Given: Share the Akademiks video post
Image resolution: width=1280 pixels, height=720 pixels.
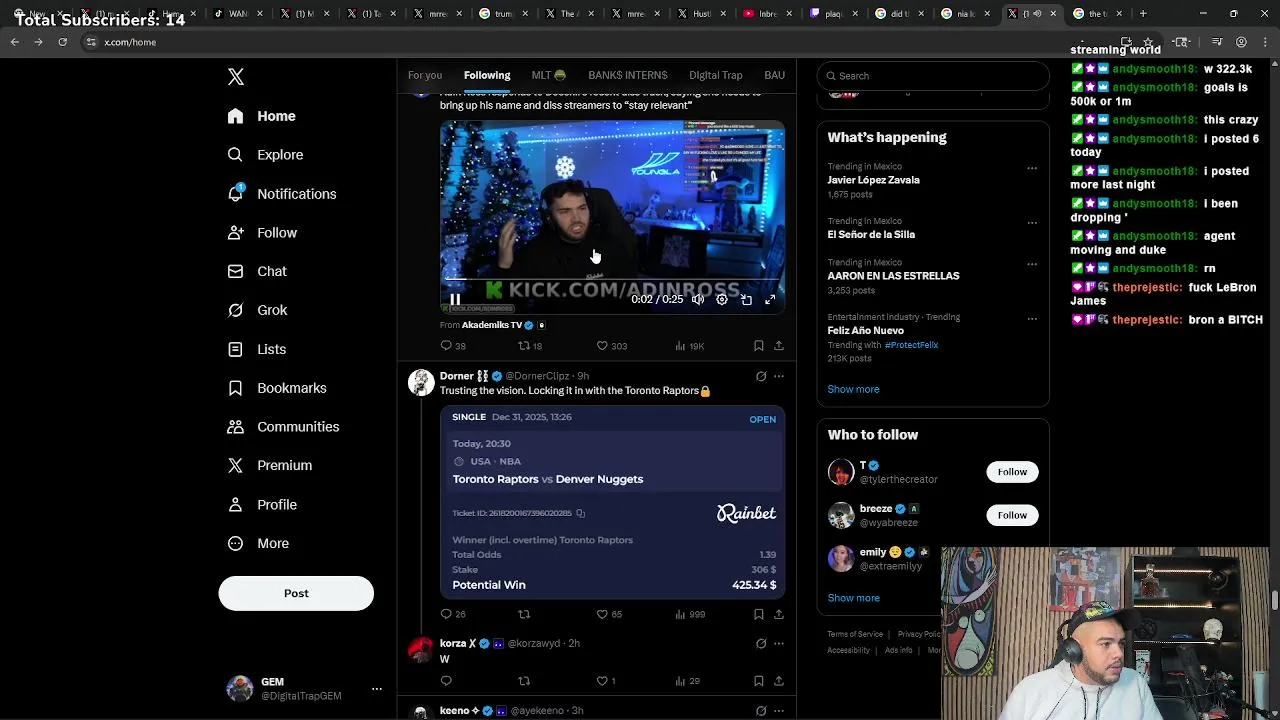Looking at the screenshot, I should coord(779,346).
